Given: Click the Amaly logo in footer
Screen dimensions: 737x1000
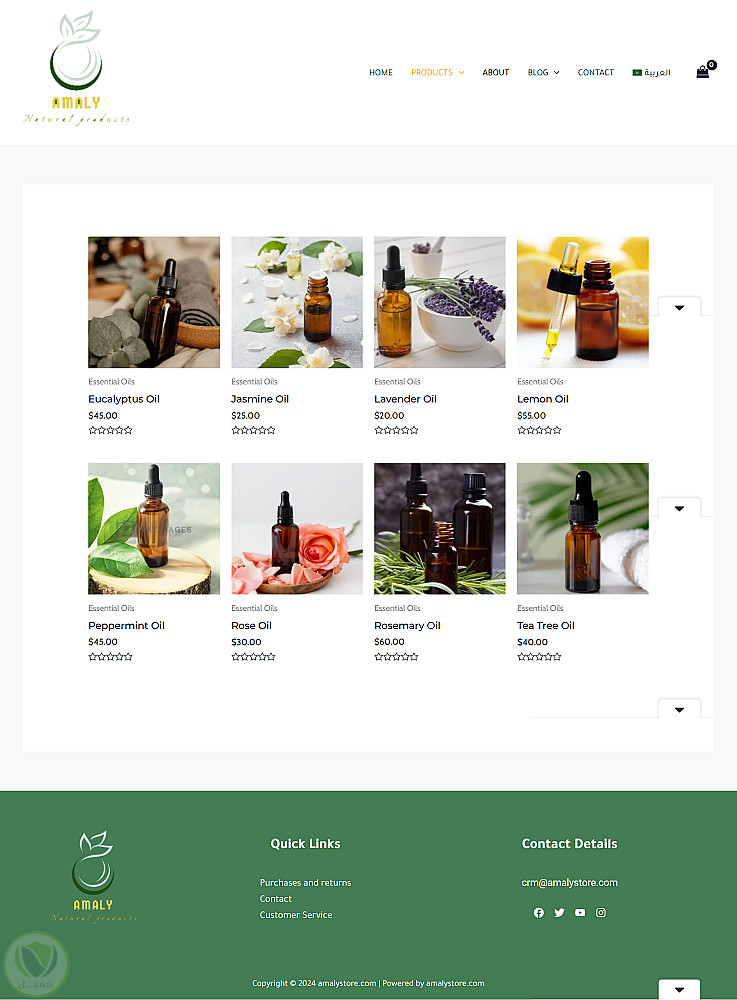Looking at the screenshot, I should click(x=92, y=876).
